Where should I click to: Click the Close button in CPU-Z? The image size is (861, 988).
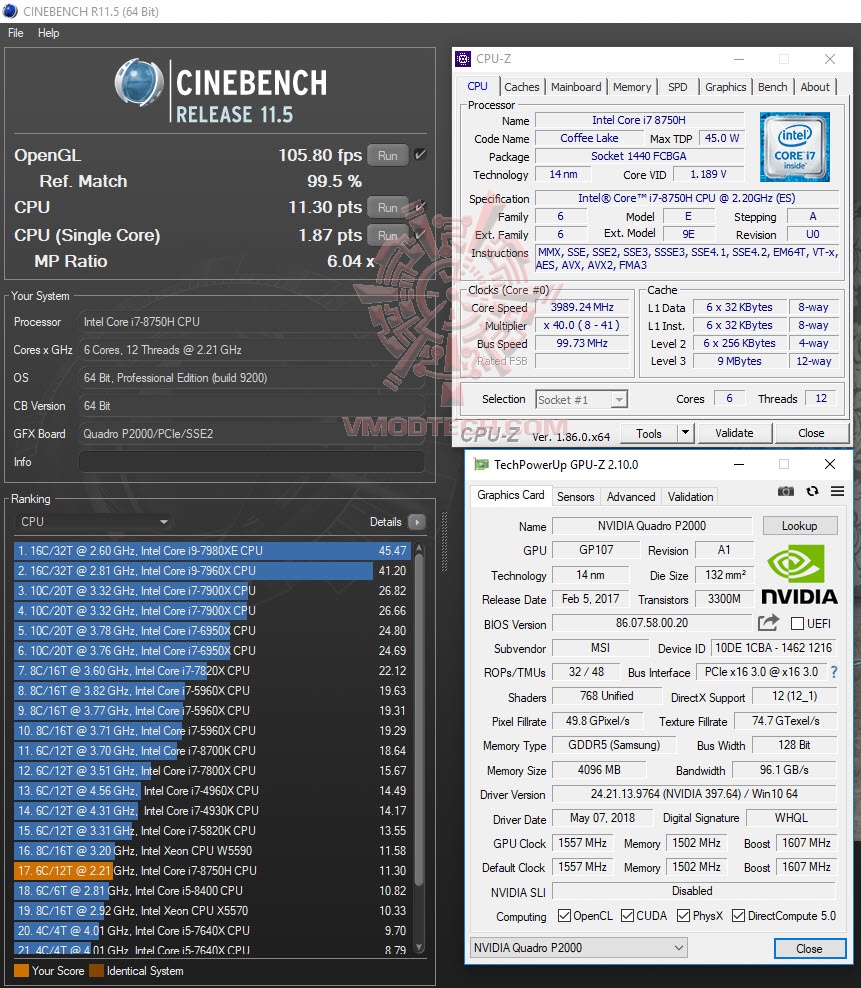click(811, 433)
